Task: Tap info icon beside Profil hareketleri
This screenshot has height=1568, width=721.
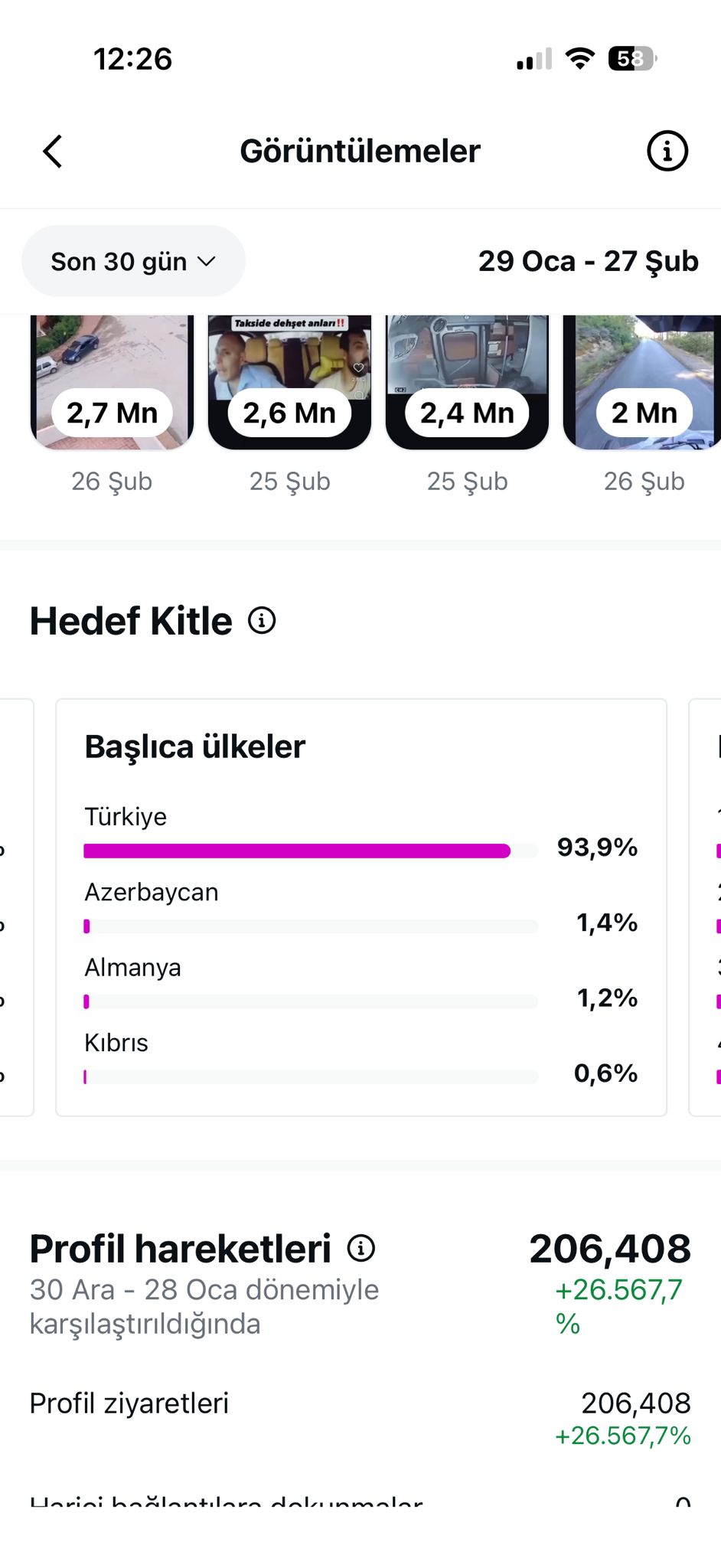Action: pos(361,1249)
